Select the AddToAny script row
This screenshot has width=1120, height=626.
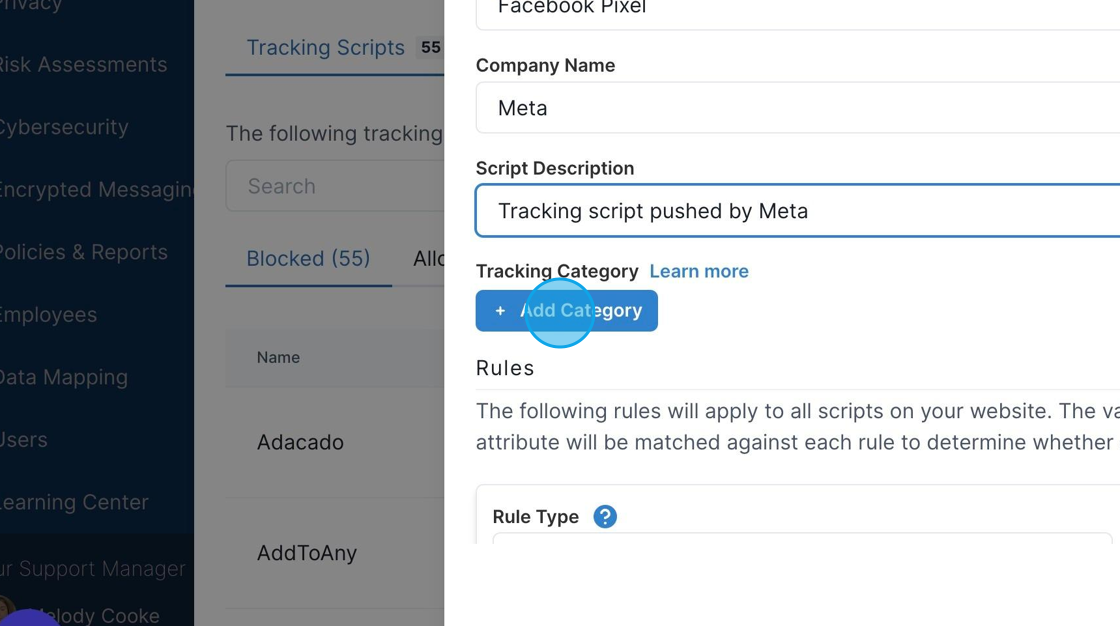tap(335, 553)
